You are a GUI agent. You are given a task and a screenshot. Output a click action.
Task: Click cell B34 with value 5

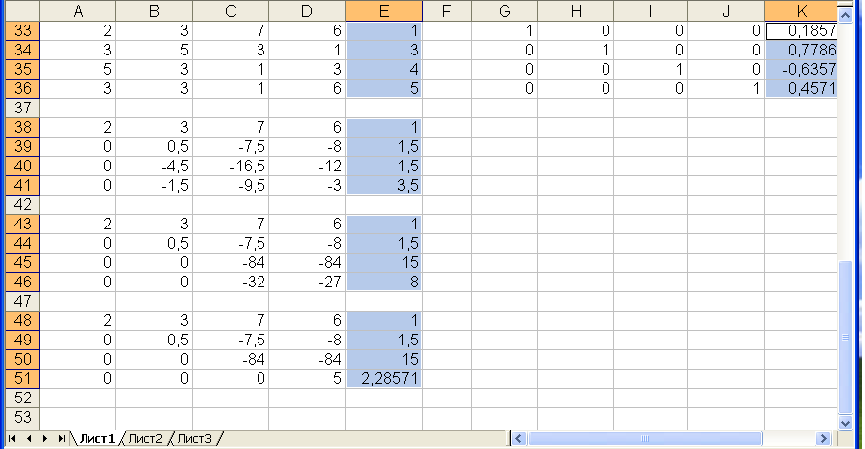(154, 50)
